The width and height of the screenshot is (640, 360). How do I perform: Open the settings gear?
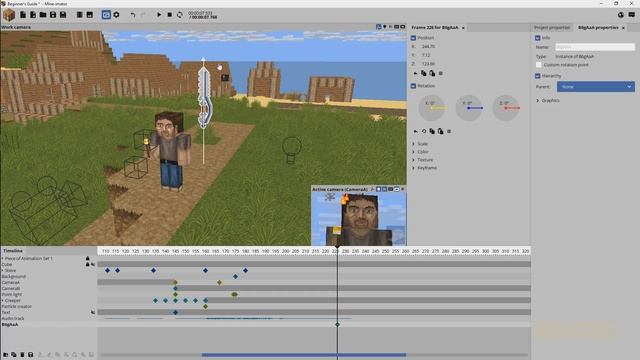116,15
